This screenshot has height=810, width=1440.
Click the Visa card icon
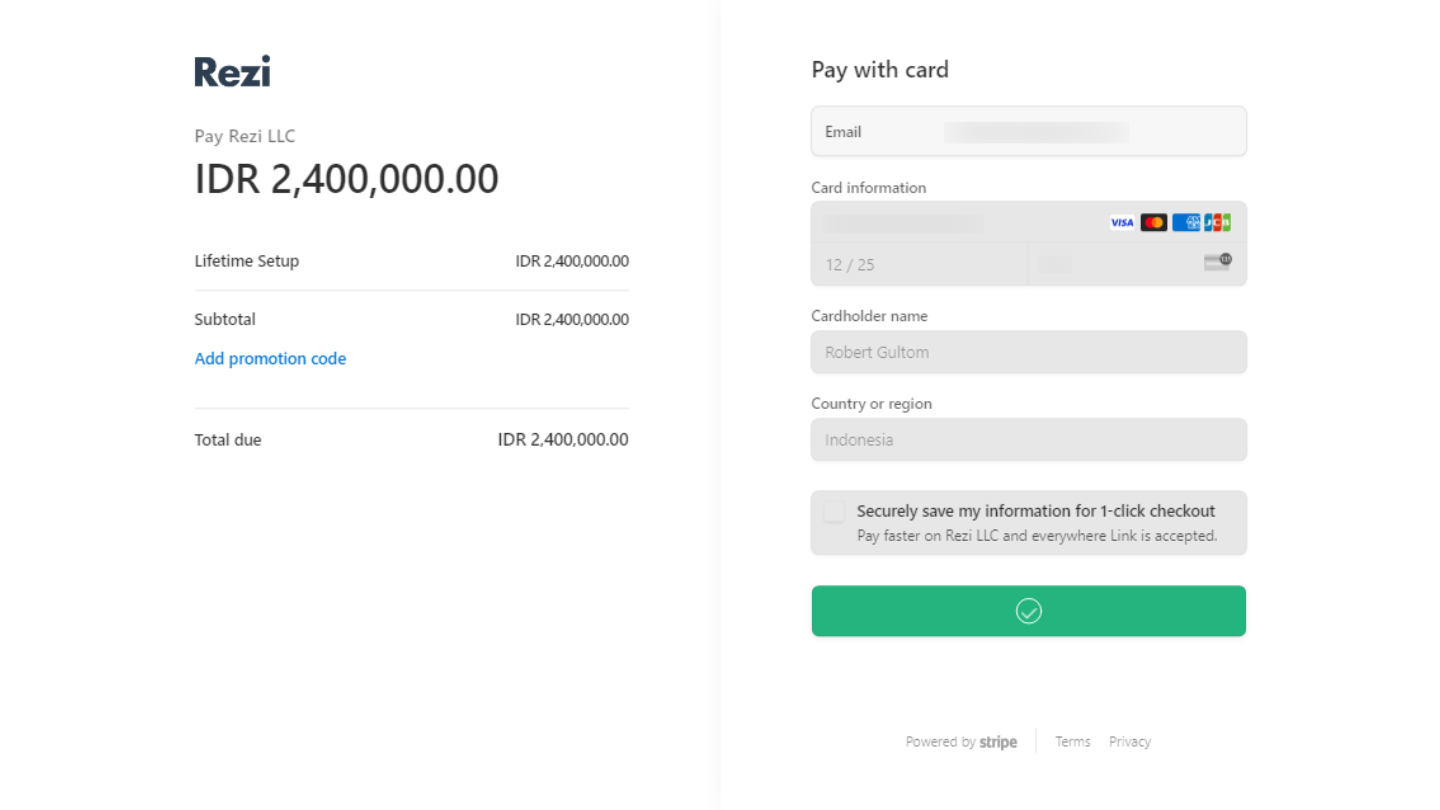(1122, 222)
